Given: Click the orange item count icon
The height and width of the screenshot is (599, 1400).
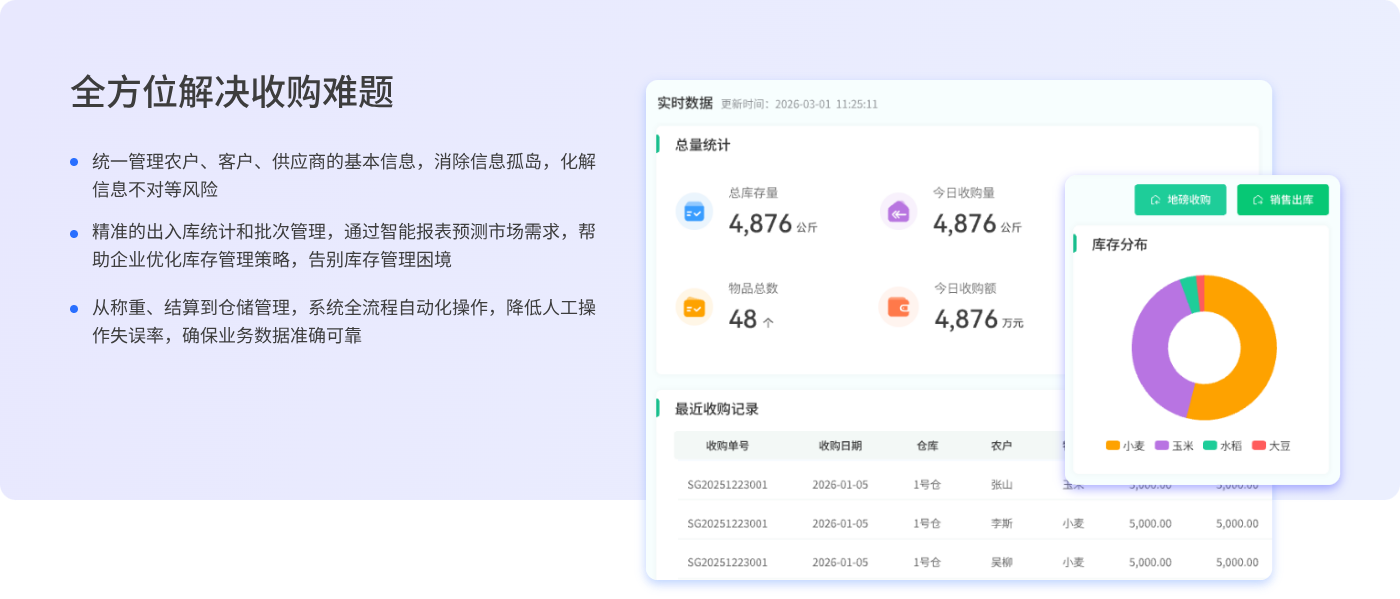Looking at the screenshot, I should click(x=694, y=307).
